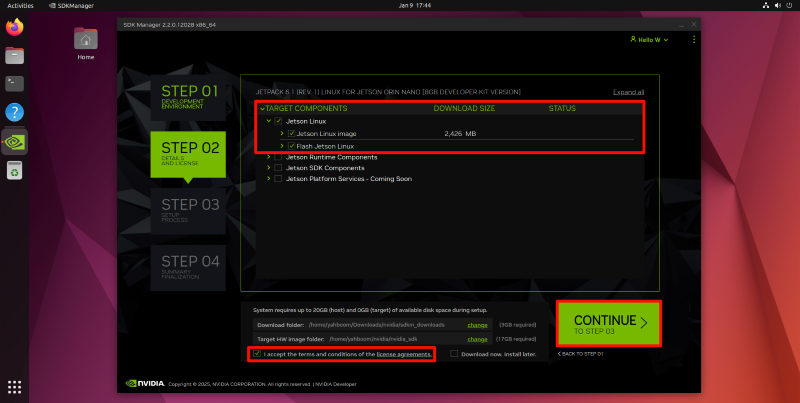The width and height of the screenshot is (800, 403).
Task: Expand the Jetson SDK Components row
Action: pos(268,168)
